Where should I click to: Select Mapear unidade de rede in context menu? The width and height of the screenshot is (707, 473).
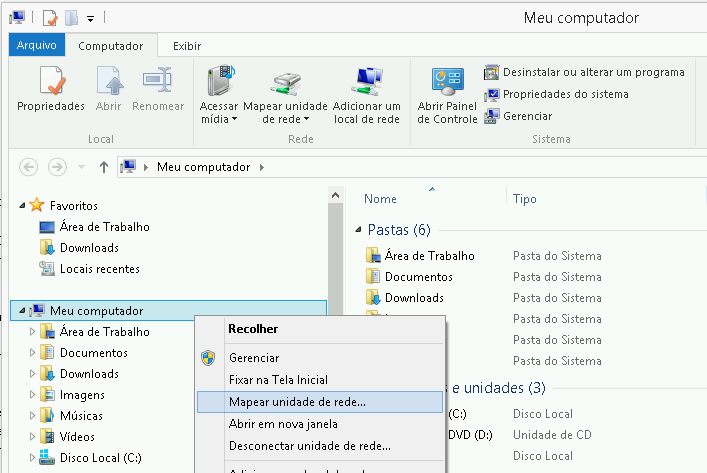pyautogui.click(x=298, y=402)
